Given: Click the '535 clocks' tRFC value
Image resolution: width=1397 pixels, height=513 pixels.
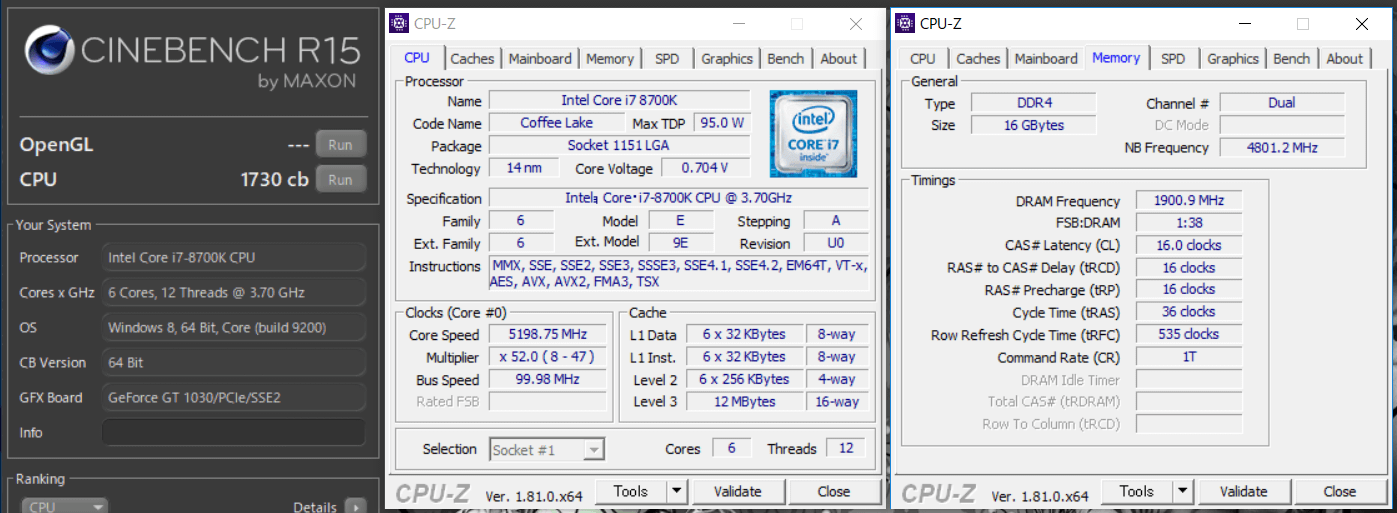Looking at the screenshot, I should coord(1189,335).
